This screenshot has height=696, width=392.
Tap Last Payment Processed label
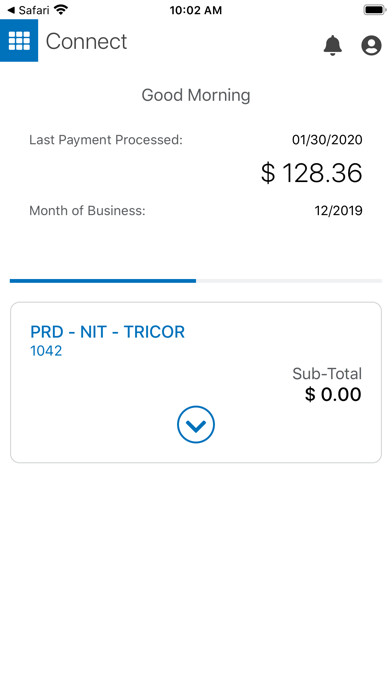click(106, 140)
